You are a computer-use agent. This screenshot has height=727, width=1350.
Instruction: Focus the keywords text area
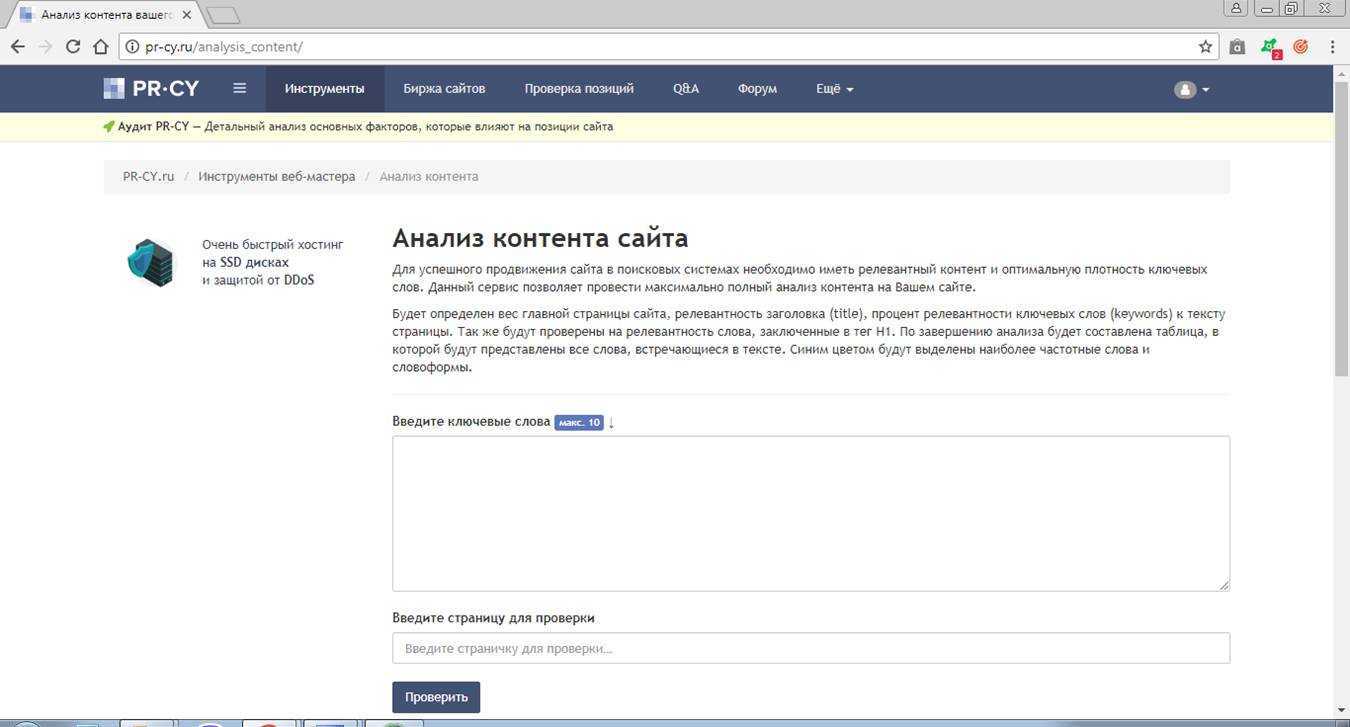pos(810,513)
